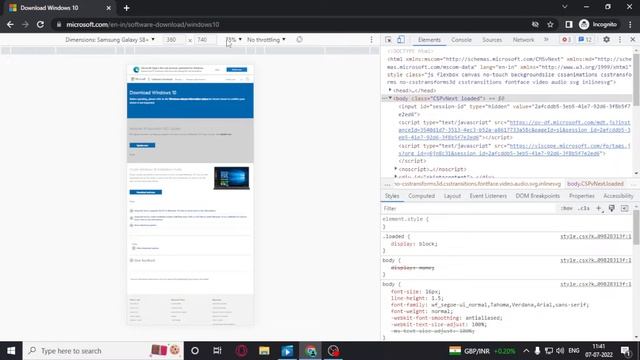This screenshot has height=360, width=640.
Task: Open the Computed styles tab
Action: (421, 196)
